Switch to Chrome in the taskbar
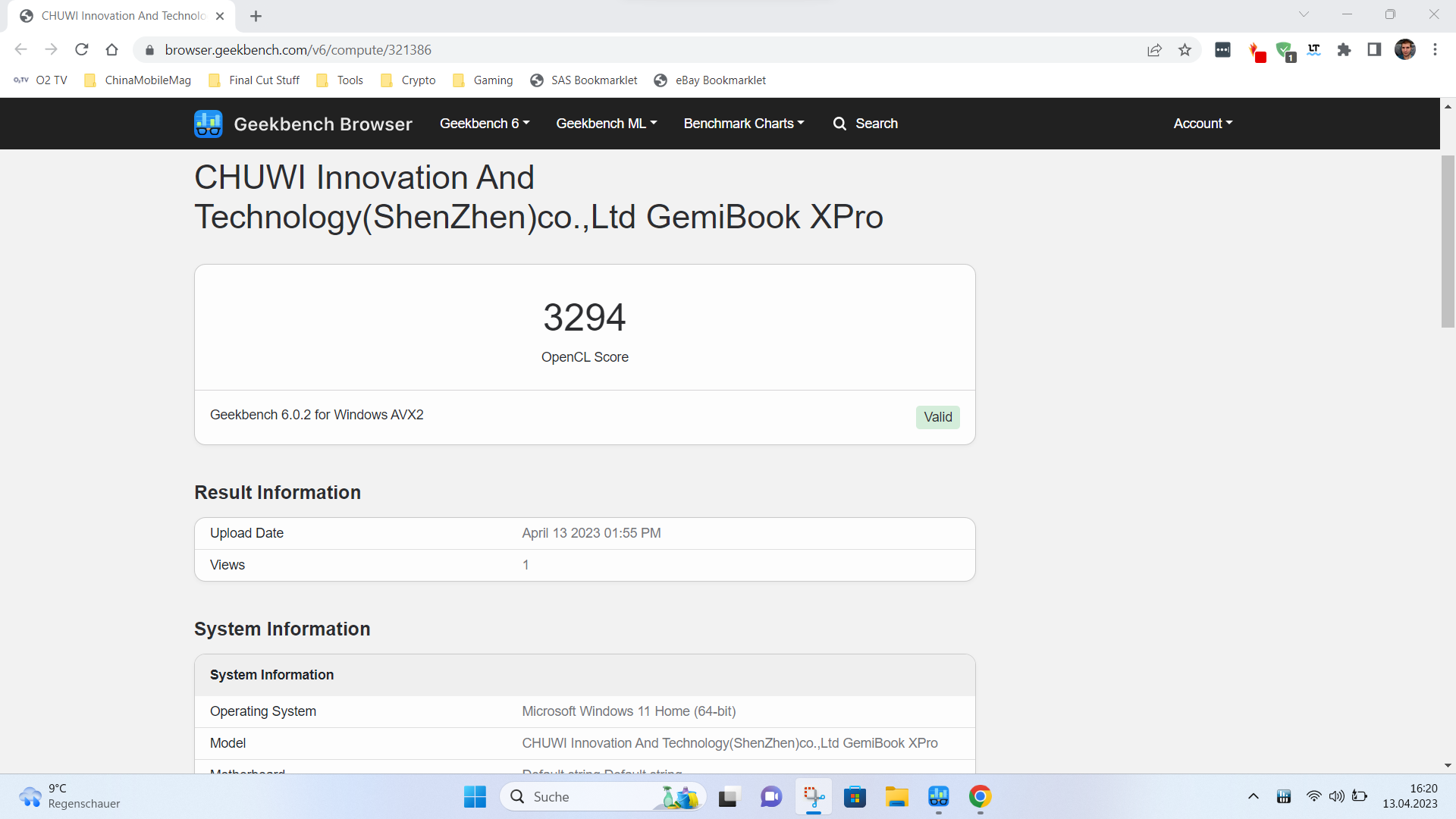The image size is (1456, 819). tap(980, 797)
